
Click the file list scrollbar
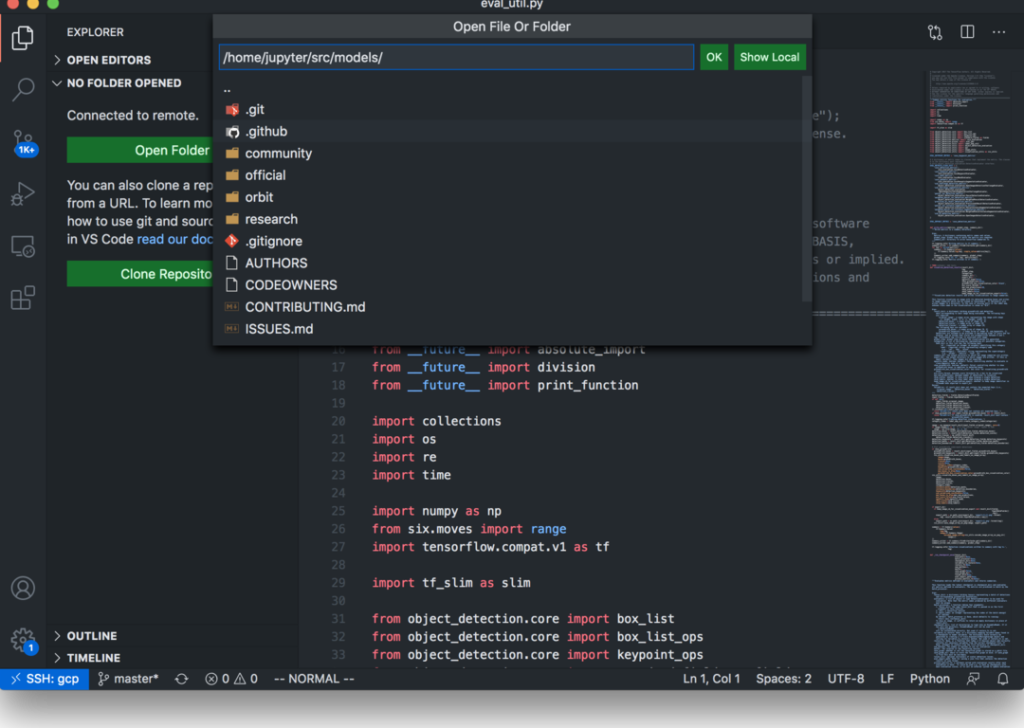pos(806,190)
